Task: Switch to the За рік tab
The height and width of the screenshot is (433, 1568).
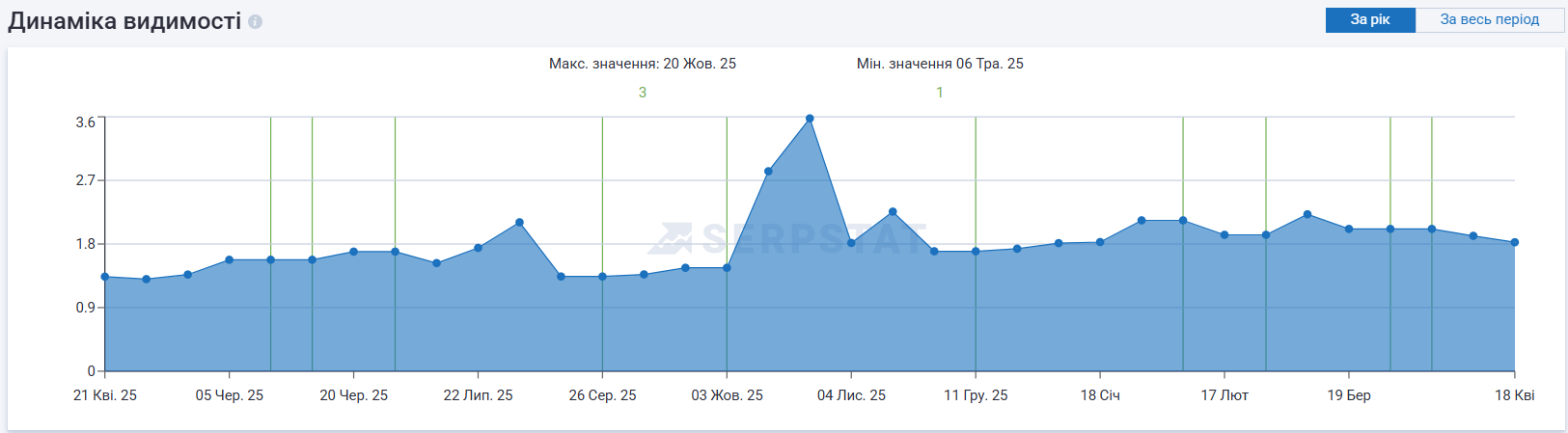Action: pos(1369,19)
